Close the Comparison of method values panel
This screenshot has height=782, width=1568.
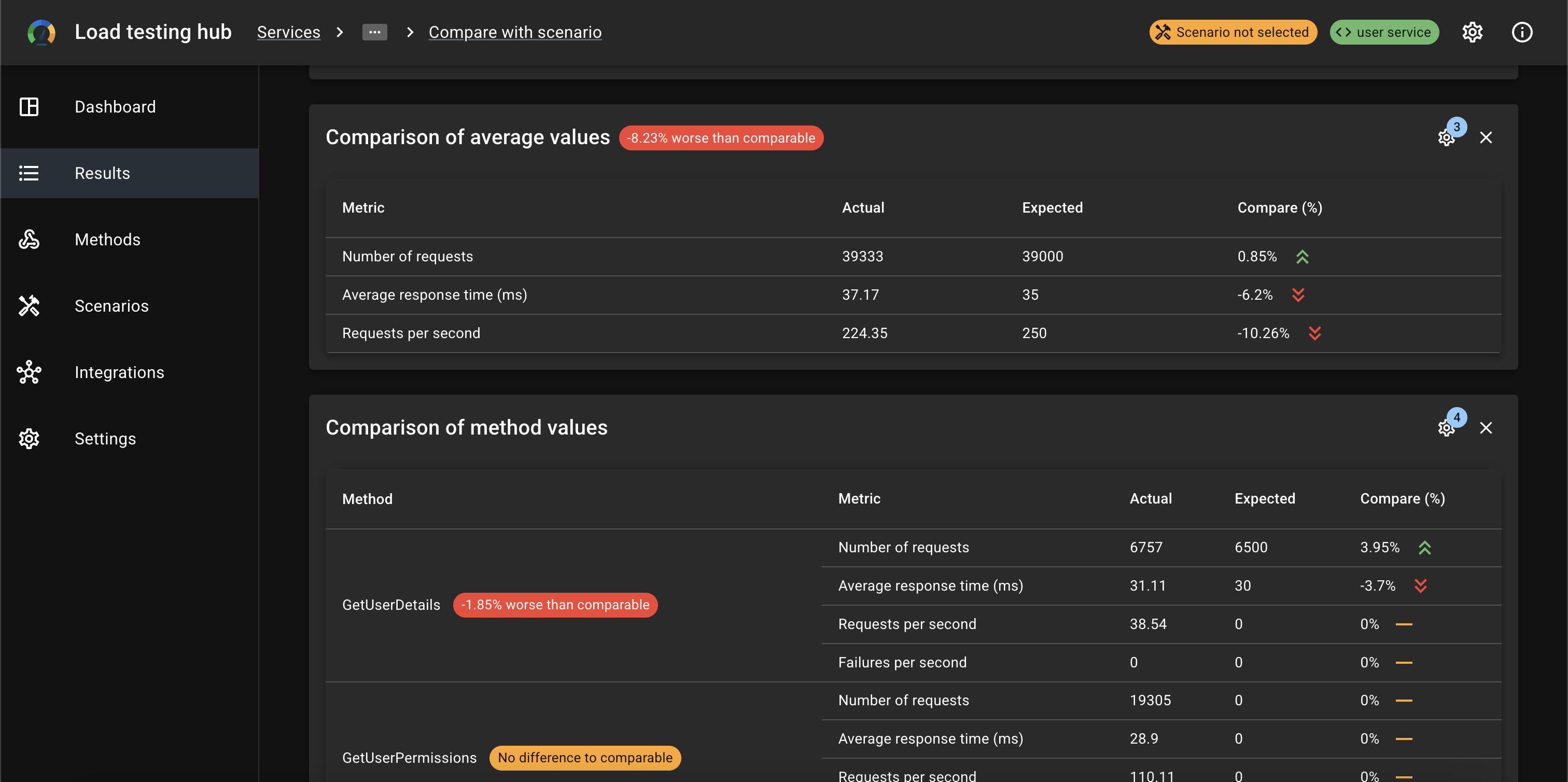[1486, 428]
